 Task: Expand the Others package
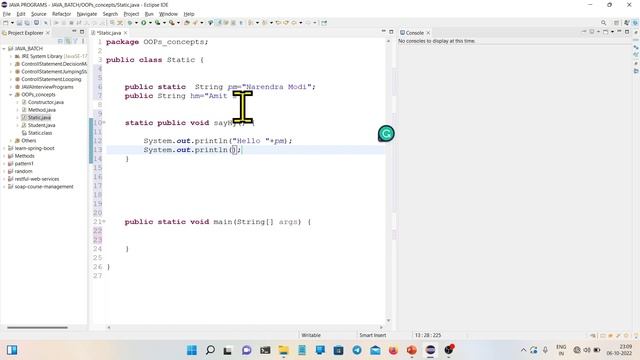(x=11, y=140)
